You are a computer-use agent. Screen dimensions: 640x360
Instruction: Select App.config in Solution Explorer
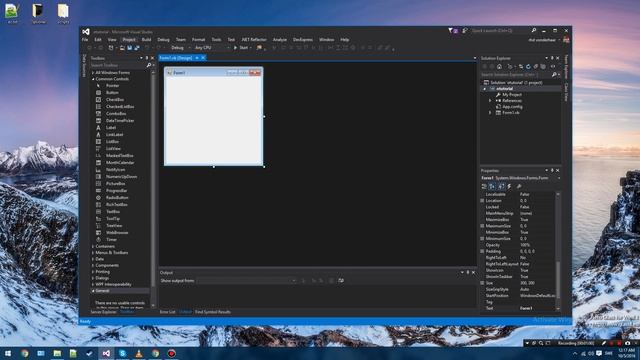(x=512, y=107)
